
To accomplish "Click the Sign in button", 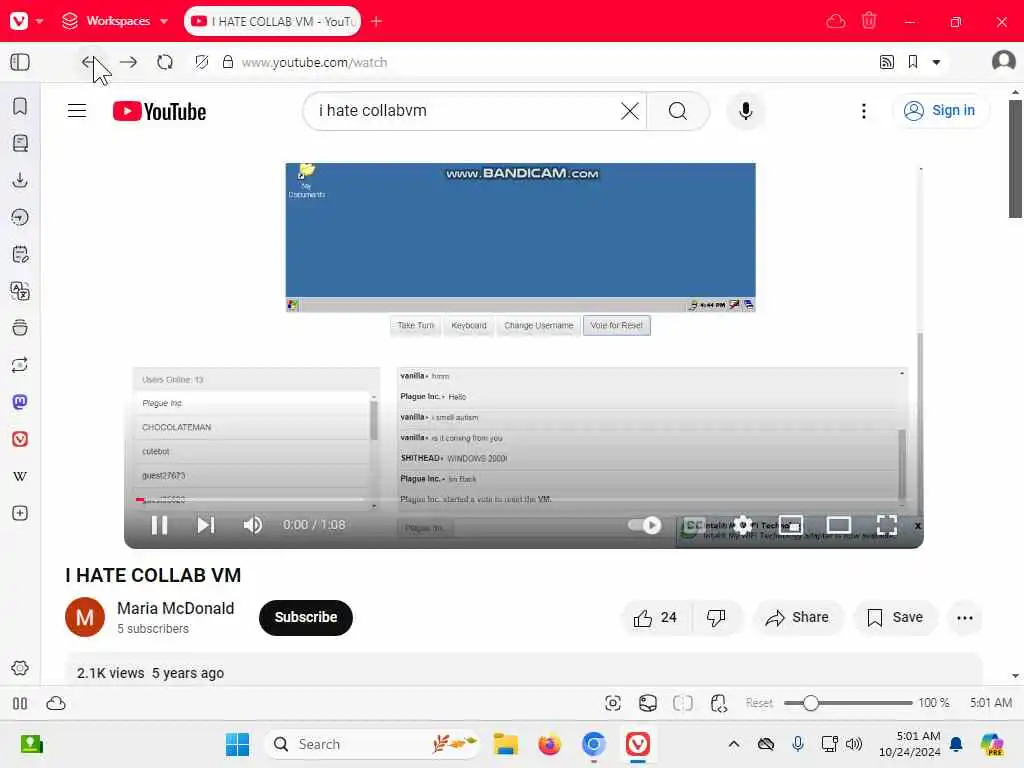I will click(940, 111).
